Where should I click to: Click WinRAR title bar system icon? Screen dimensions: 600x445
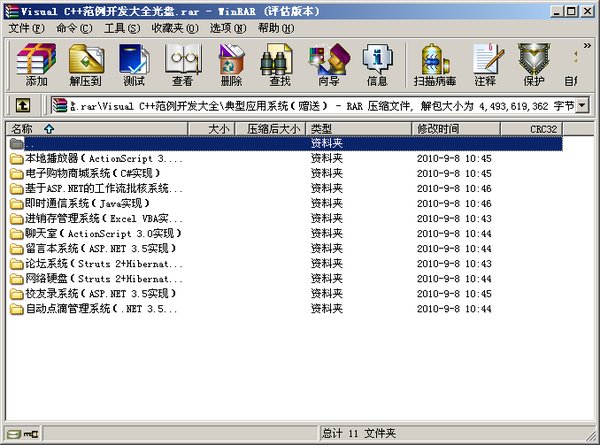(x=12, y=11)
